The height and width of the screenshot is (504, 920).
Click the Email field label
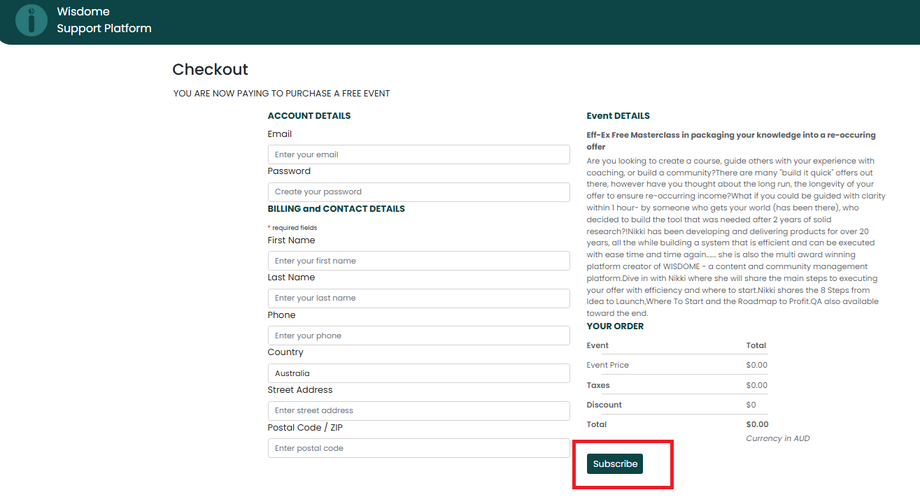(x=280, y=134)
